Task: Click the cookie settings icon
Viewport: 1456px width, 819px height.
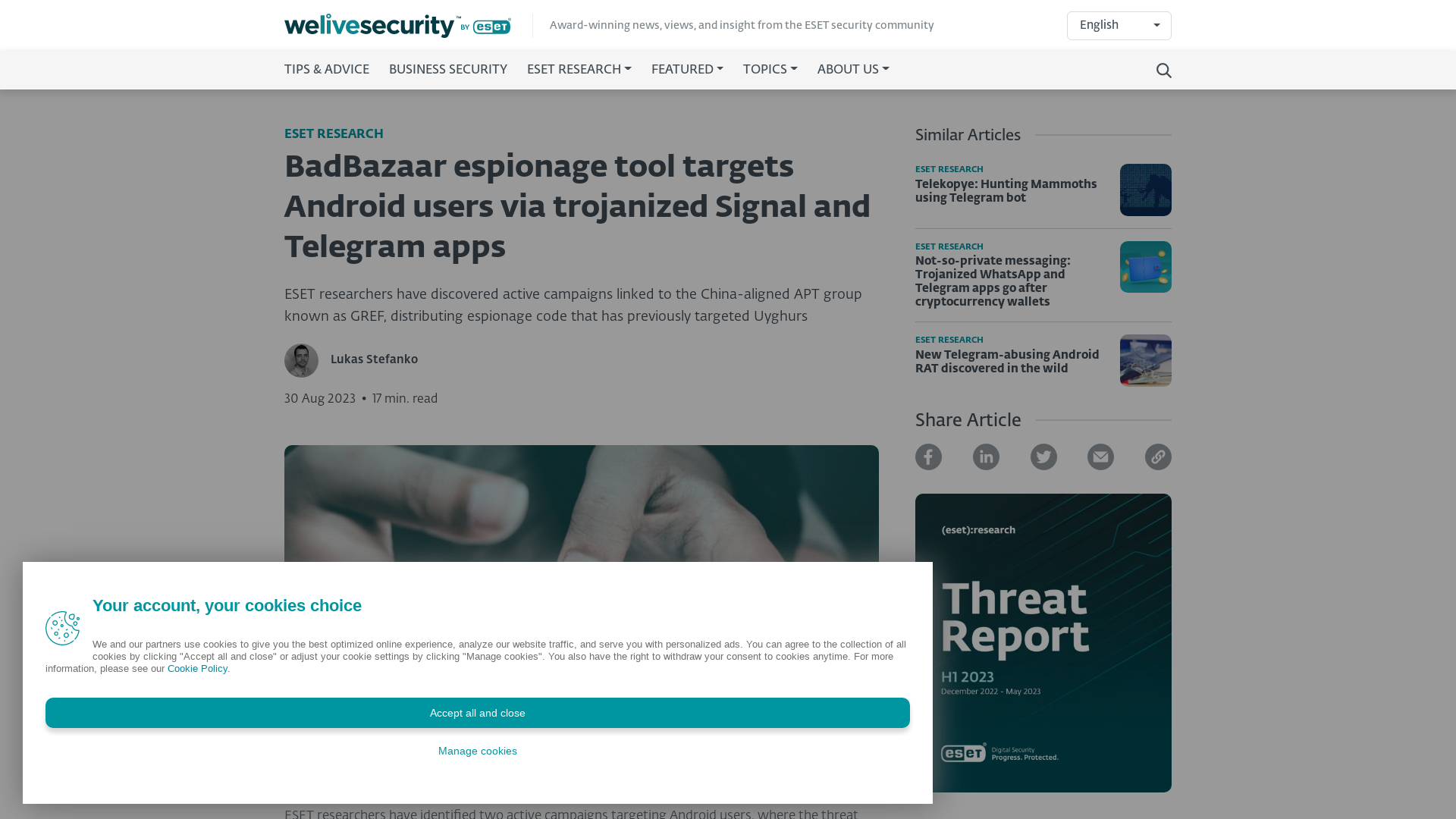Action: [x=62, y=628]
